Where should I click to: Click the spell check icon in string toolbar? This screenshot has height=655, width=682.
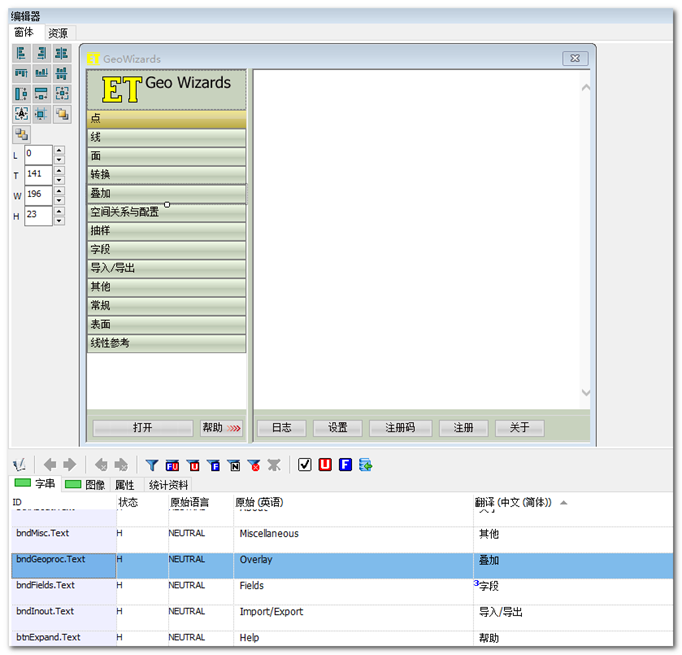(x=19, y=465)
